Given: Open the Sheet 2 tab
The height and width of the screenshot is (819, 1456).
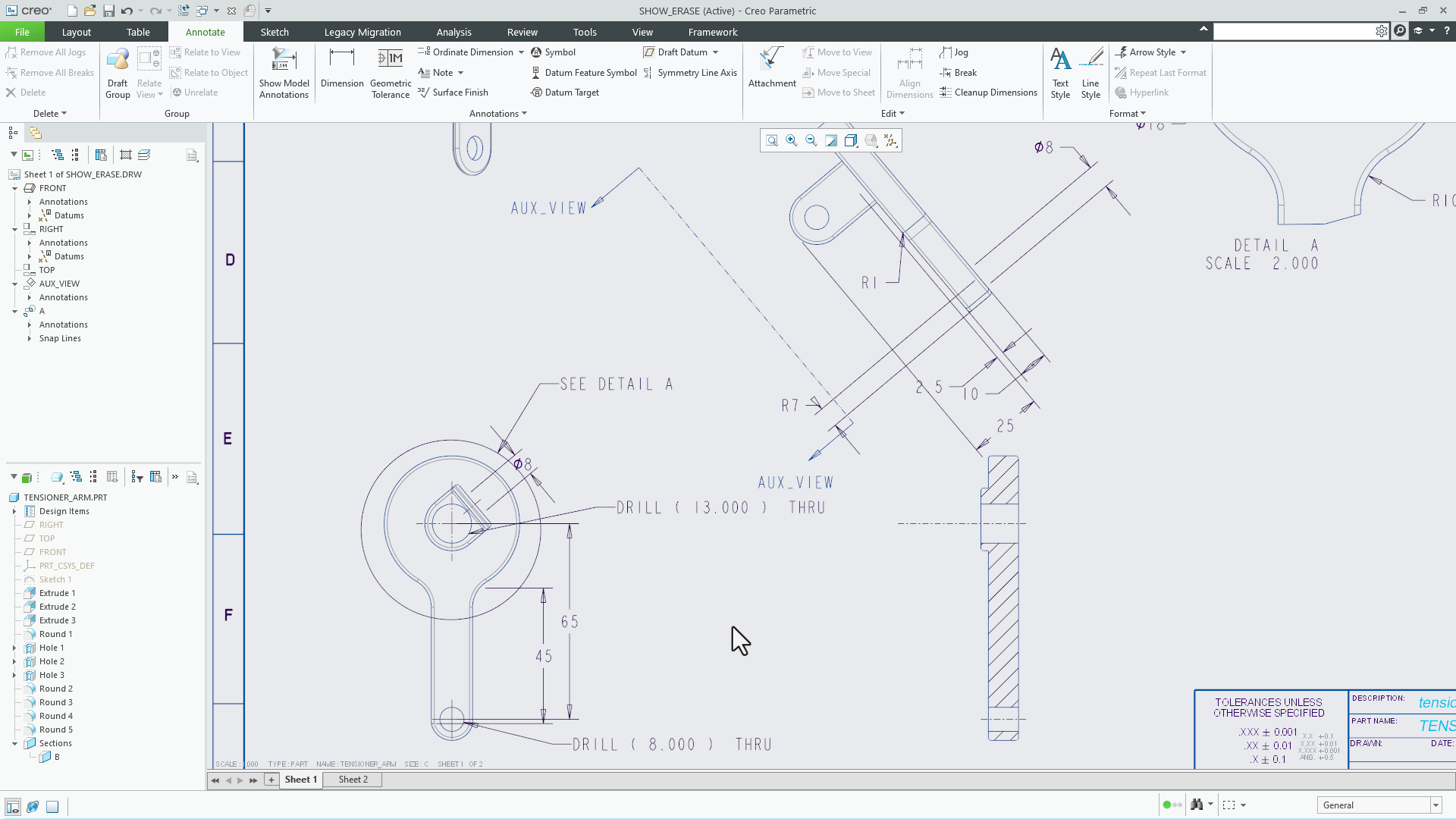Looking at the screenshot, I should click(x=352, y=780).
